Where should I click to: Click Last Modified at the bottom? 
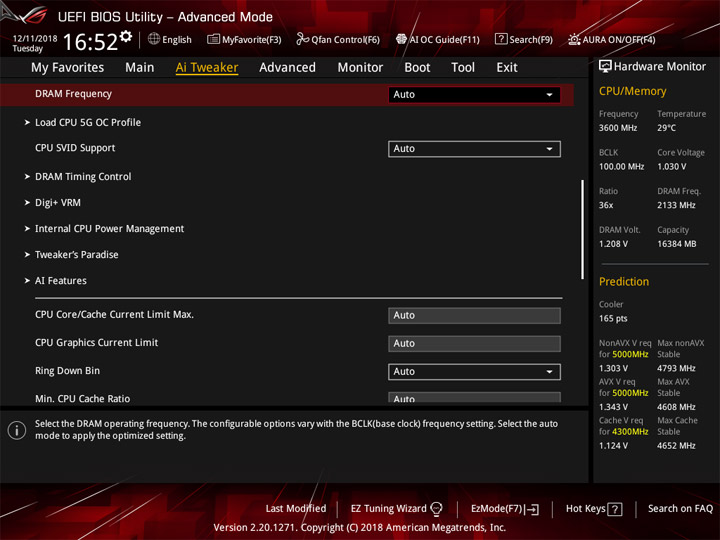tap(296, 509)
